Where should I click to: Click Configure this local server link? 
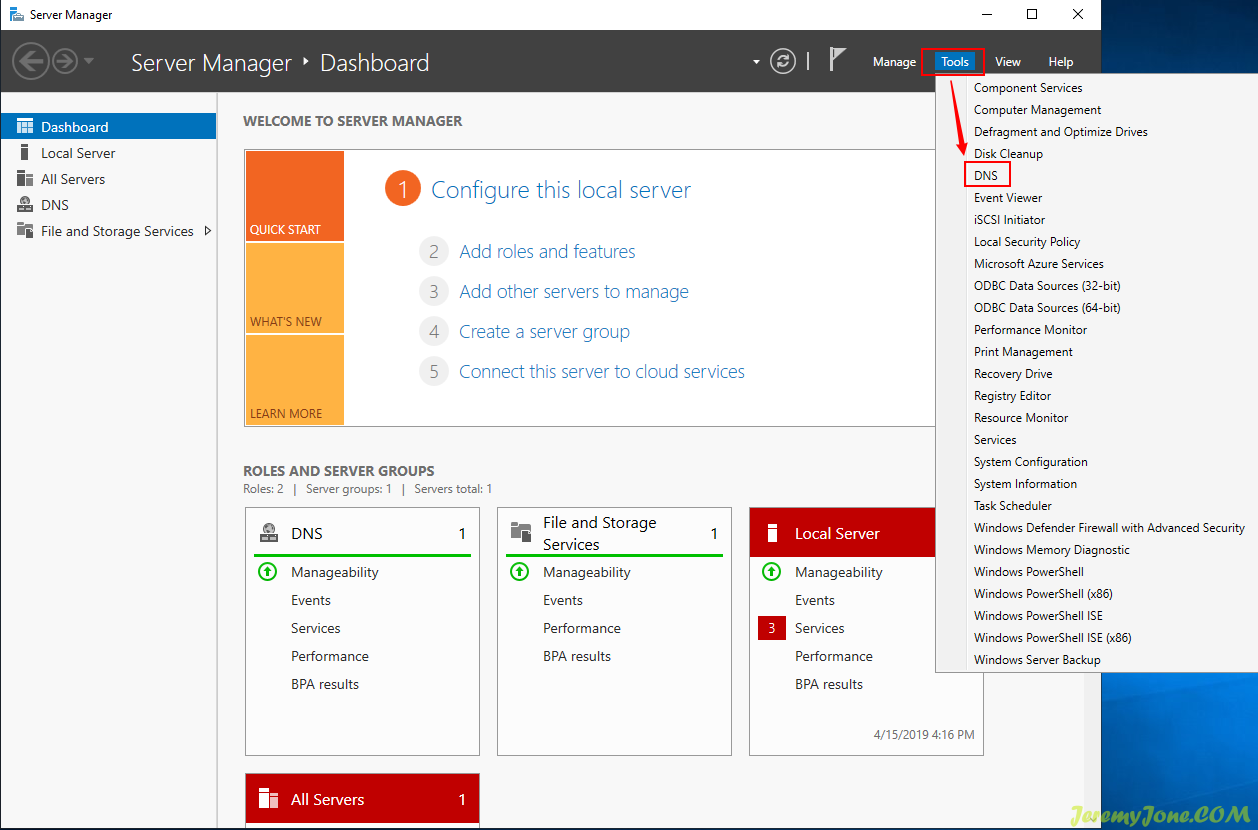(561, 190)
